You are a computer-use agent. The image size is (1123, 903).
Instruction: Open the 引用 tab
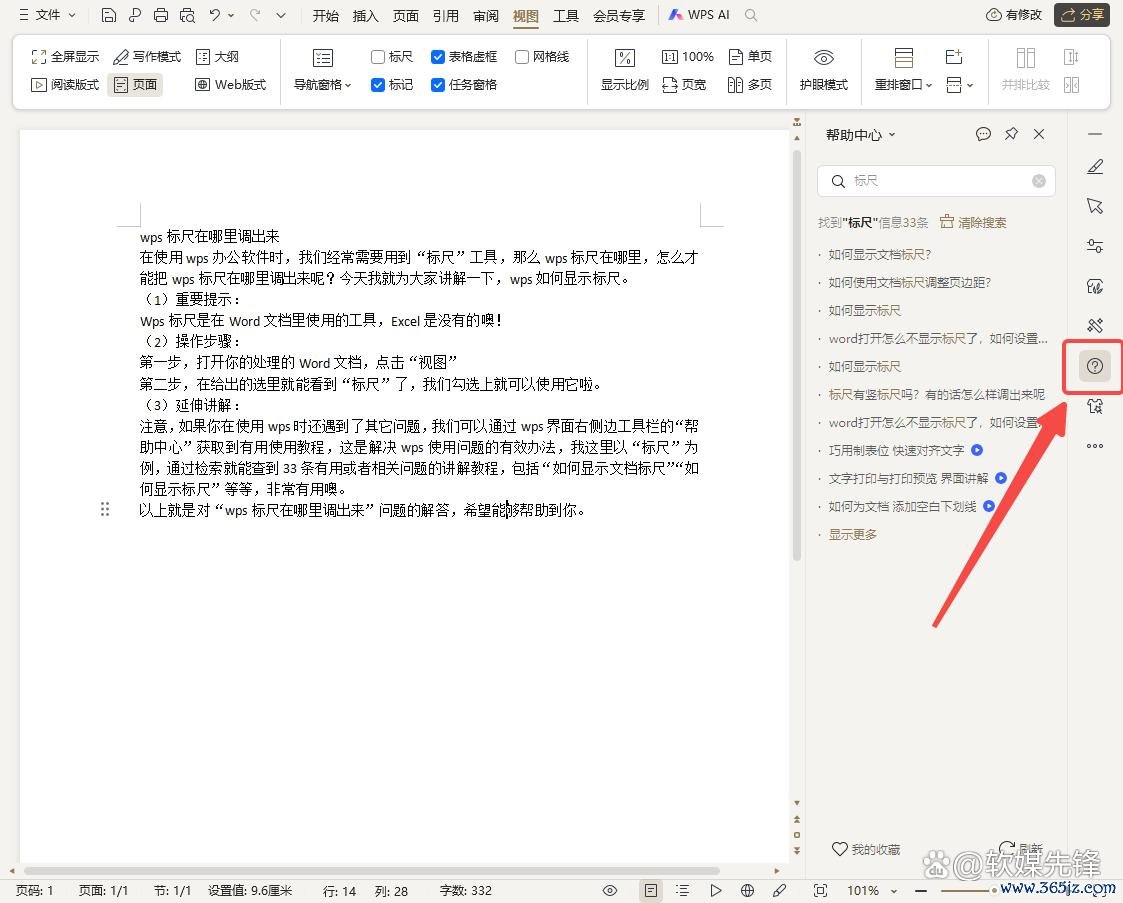click(x=445, y=15)
